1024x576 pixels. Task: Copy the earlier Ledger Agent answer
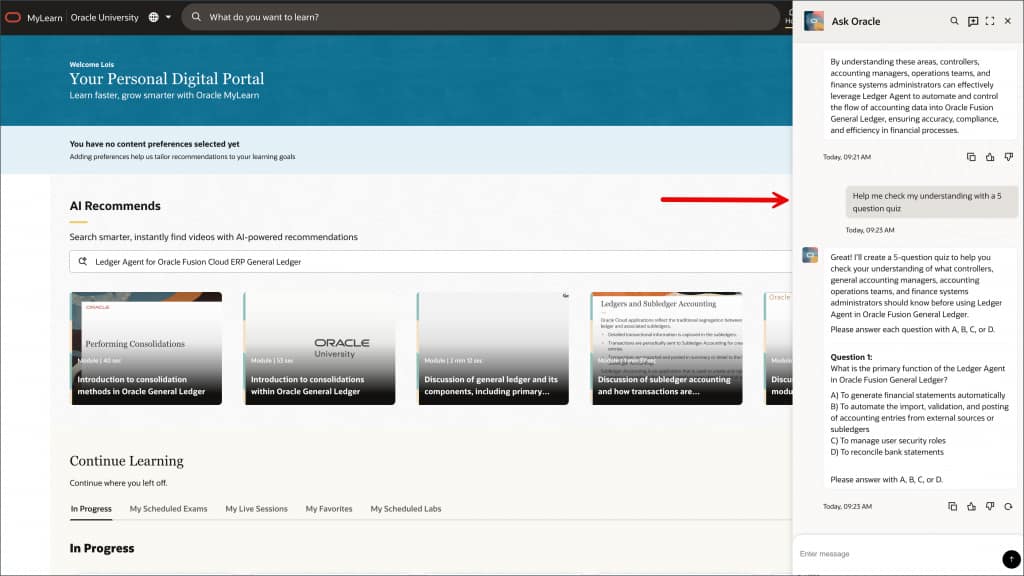(x=971, y=157)
